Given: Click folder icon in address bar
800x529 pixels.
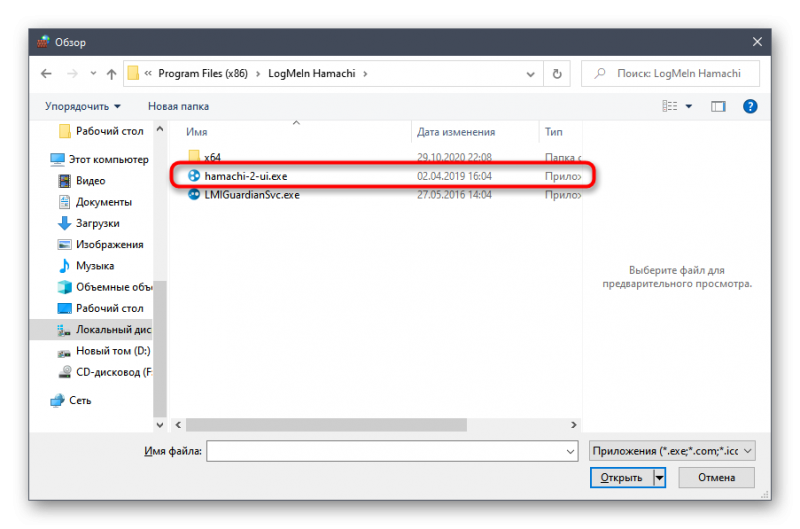Looking at the screenshot, I should tap(133, 73).
